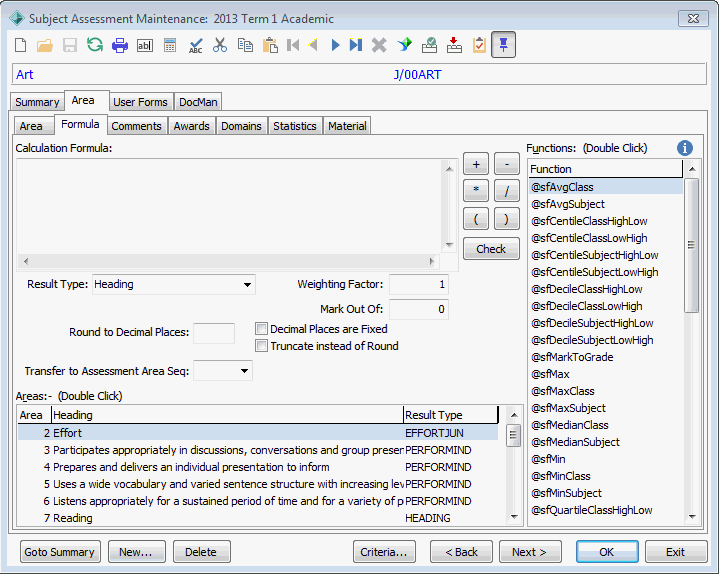This screenshot has width=719, height=574.
Task: Open the Awards sub-tab
Action: (x=191, y=126)
